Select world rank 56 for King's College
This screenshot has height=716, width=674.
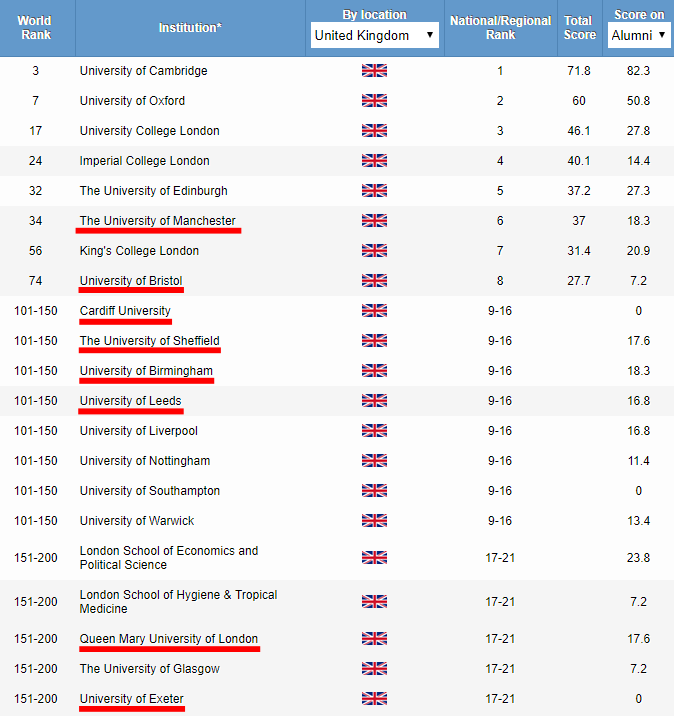coord(35,251)
